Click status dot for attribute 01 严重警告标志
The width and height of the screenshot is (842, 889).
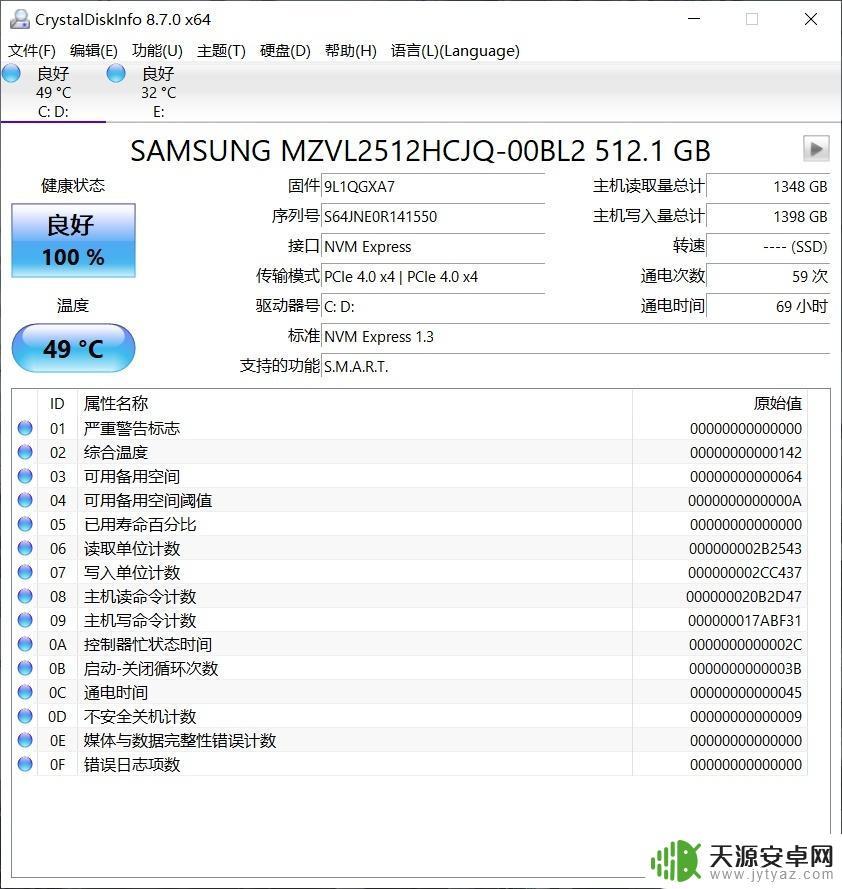click(x=25, y=428)
